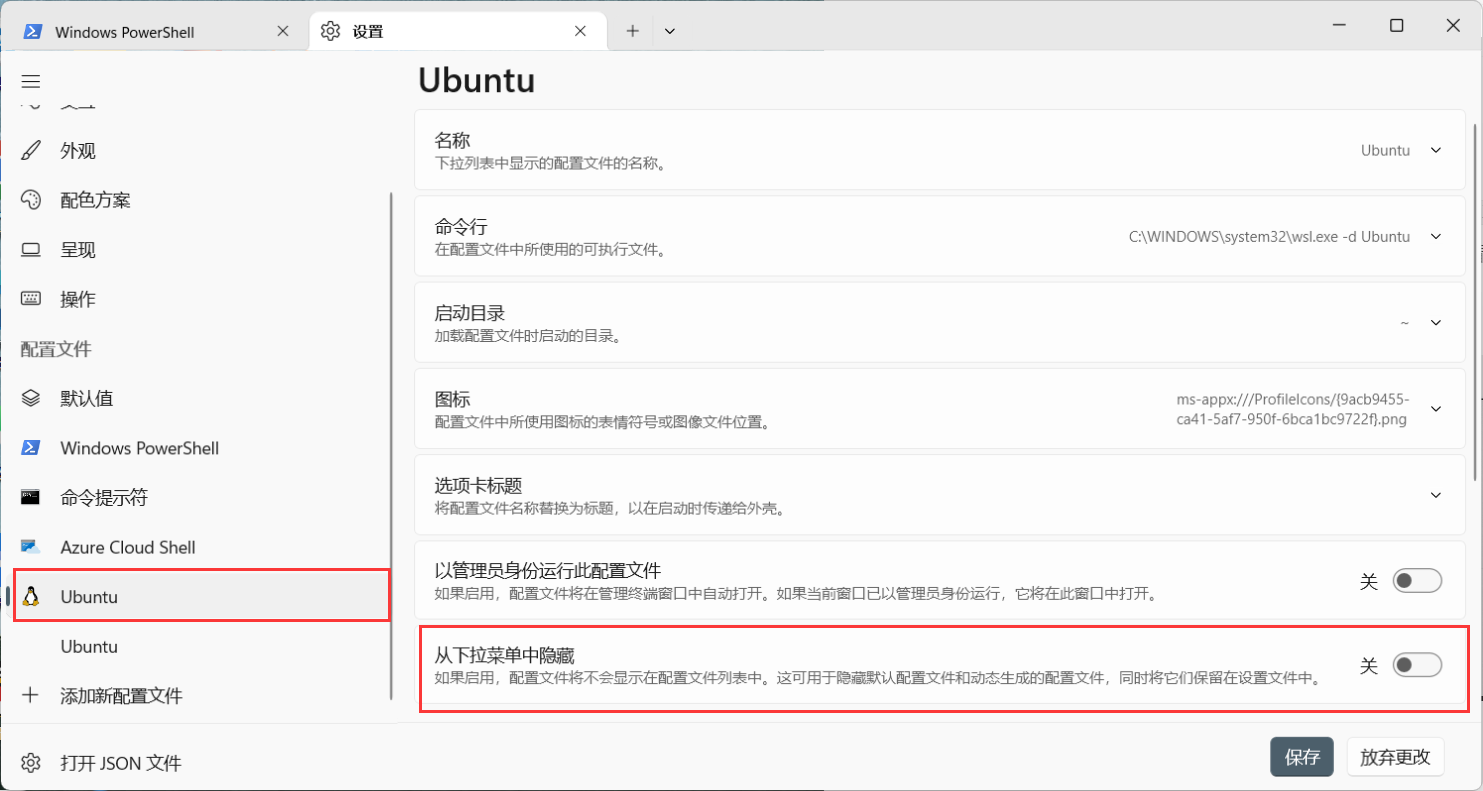
Task: Toggle 从下拉菜单中隐藏 switch
Action: click(x=1417, y=664)
